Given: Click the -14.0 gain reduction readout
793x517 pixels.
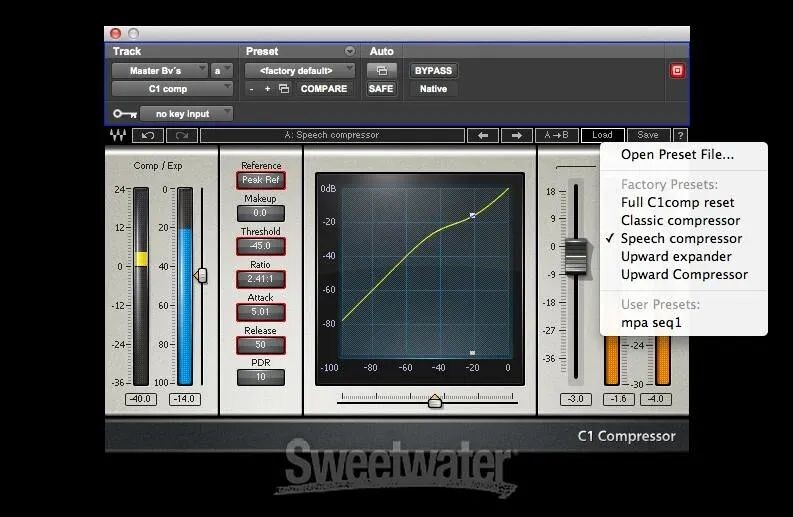Looking at the screenshot, I should pos(185,399).
